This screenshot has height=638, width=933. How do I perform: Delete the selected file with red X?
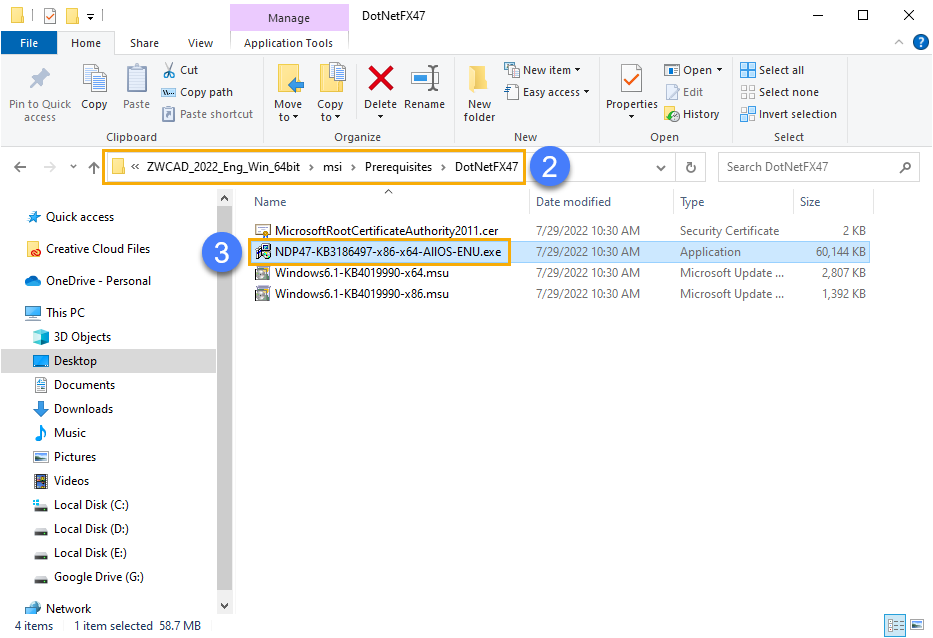(x=380, y=79)
